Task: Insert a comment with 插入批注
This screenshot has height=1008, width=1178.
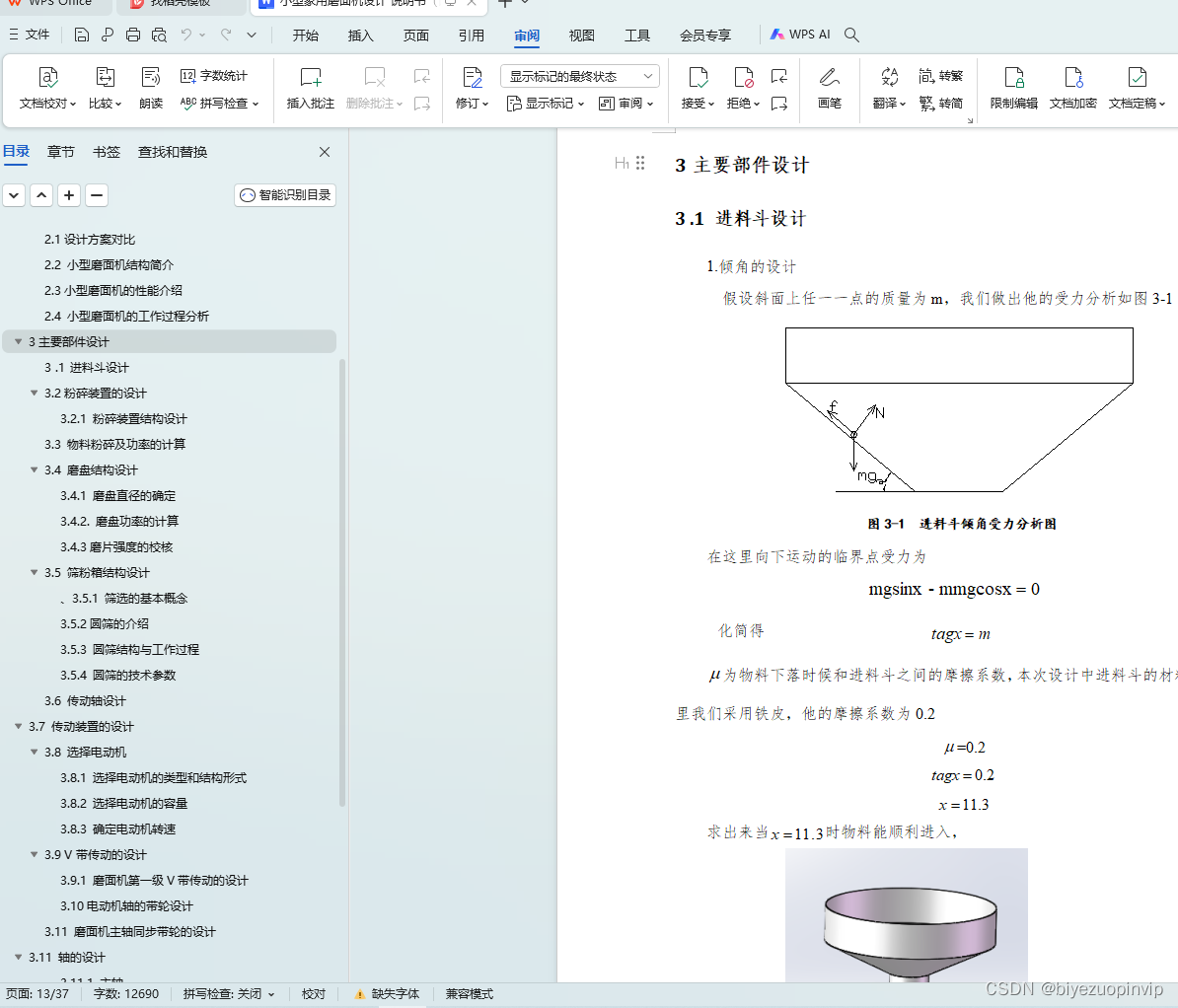Action: [310, 89]
